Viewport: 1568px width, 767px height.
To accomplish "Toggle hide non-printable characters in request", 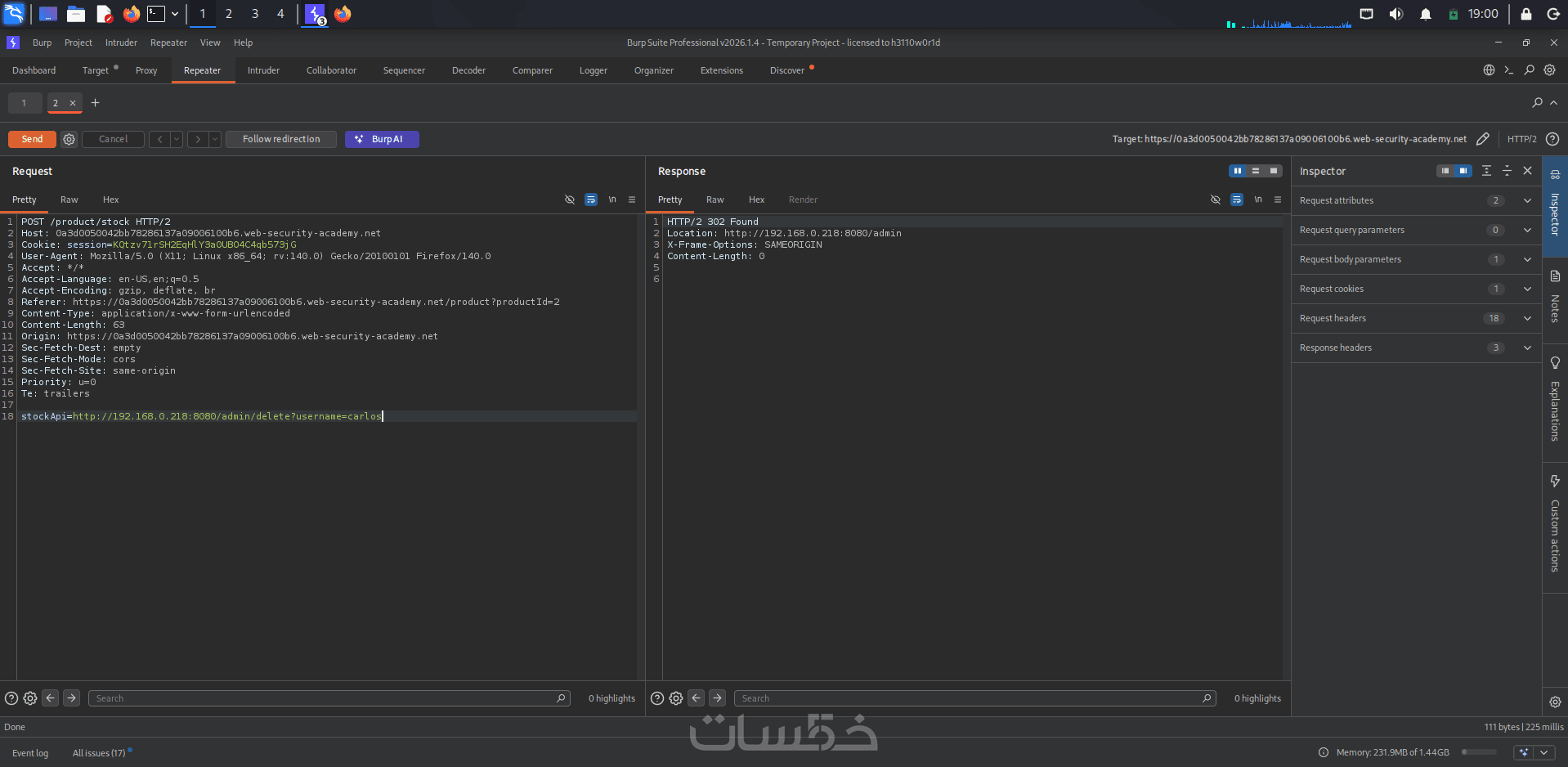I will (570, 200).
